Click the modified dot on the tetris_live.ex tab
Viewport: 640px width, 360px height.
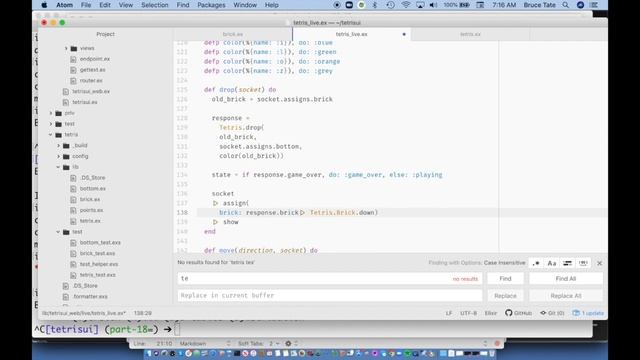(x=404, y=34)
